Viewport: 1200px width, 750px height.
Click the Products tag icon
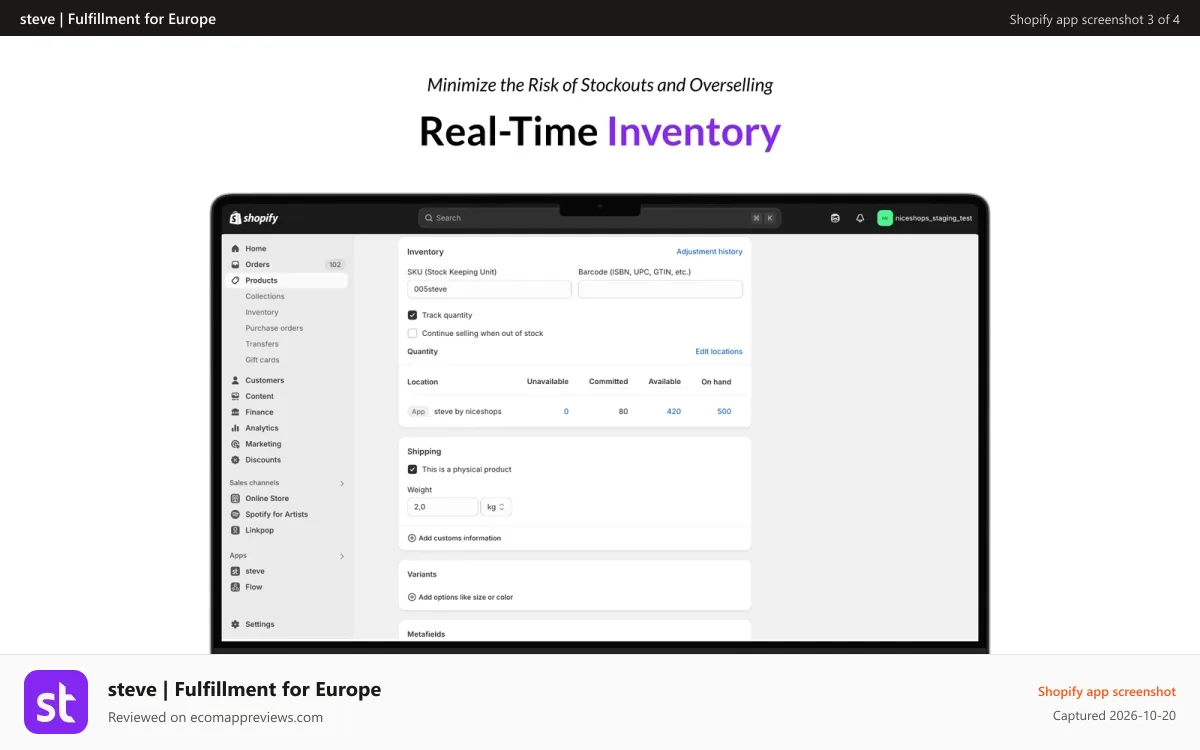click(x=235, y=280)
